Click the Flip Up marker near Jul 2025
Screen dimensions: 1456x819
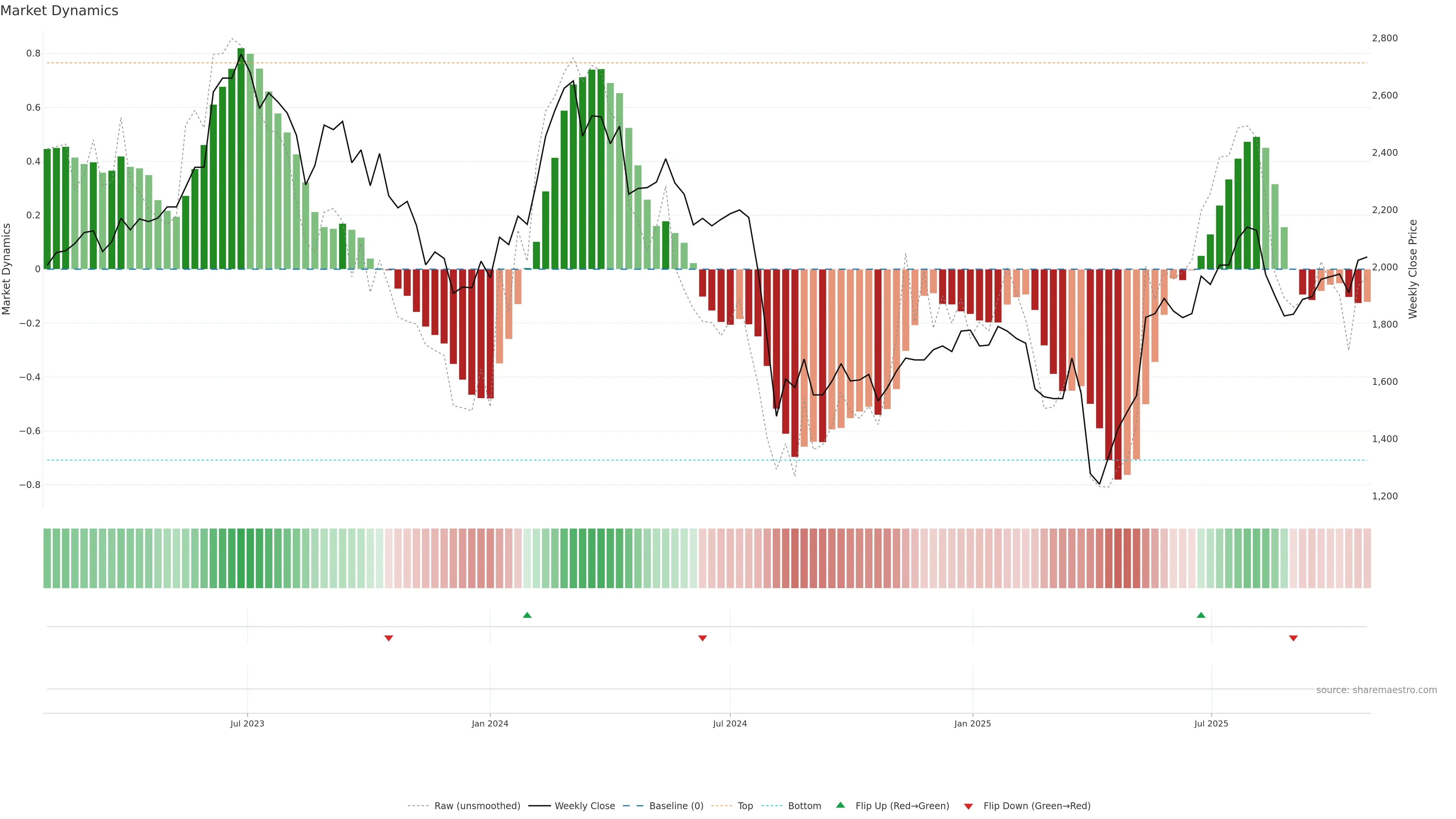click(x=1201, y=615)
